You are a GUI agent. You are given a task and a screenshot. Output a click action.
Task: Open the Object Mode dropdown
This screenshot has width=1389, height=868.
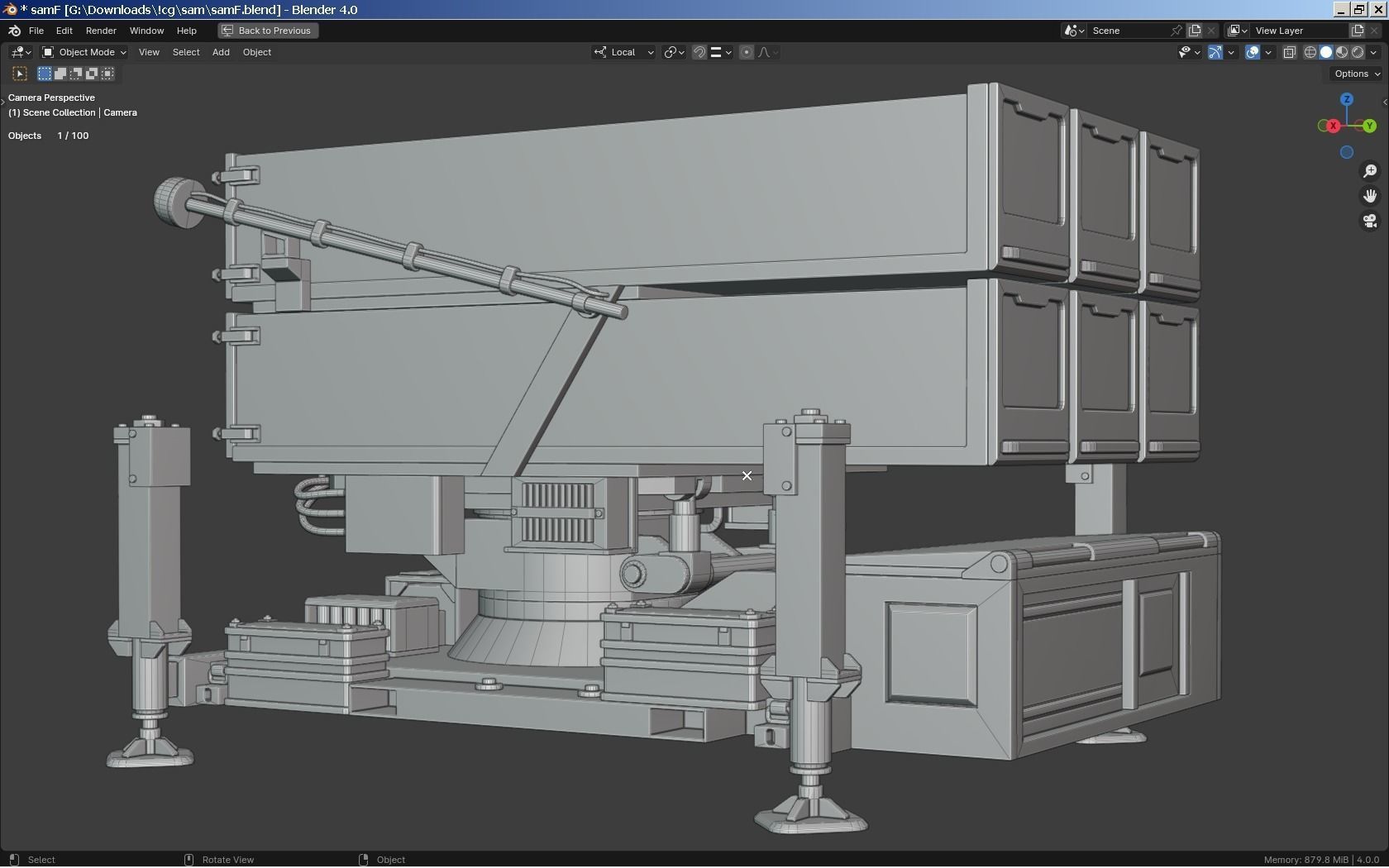coord(84,52)
